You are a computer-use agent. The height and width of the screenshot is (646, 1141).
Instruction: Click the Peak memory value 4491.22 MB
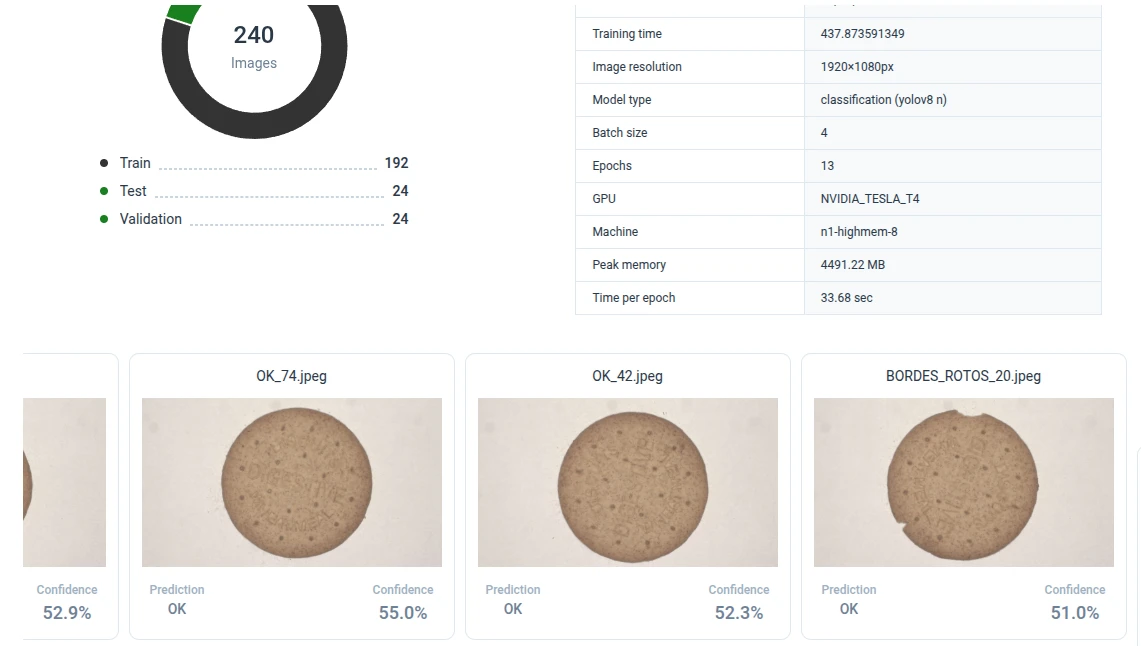point(852,265)
